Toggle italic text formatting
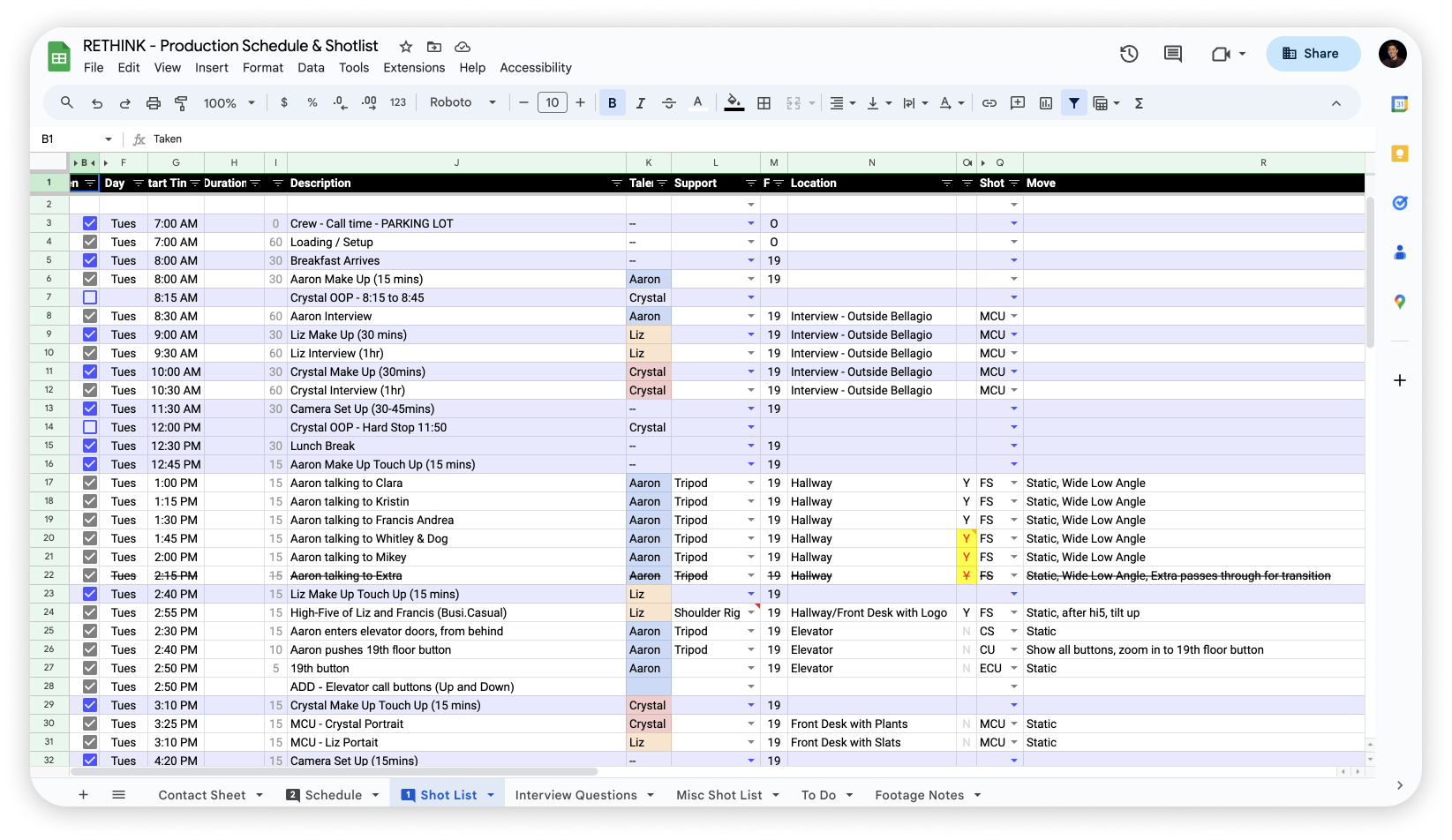 tap(641, 103)
